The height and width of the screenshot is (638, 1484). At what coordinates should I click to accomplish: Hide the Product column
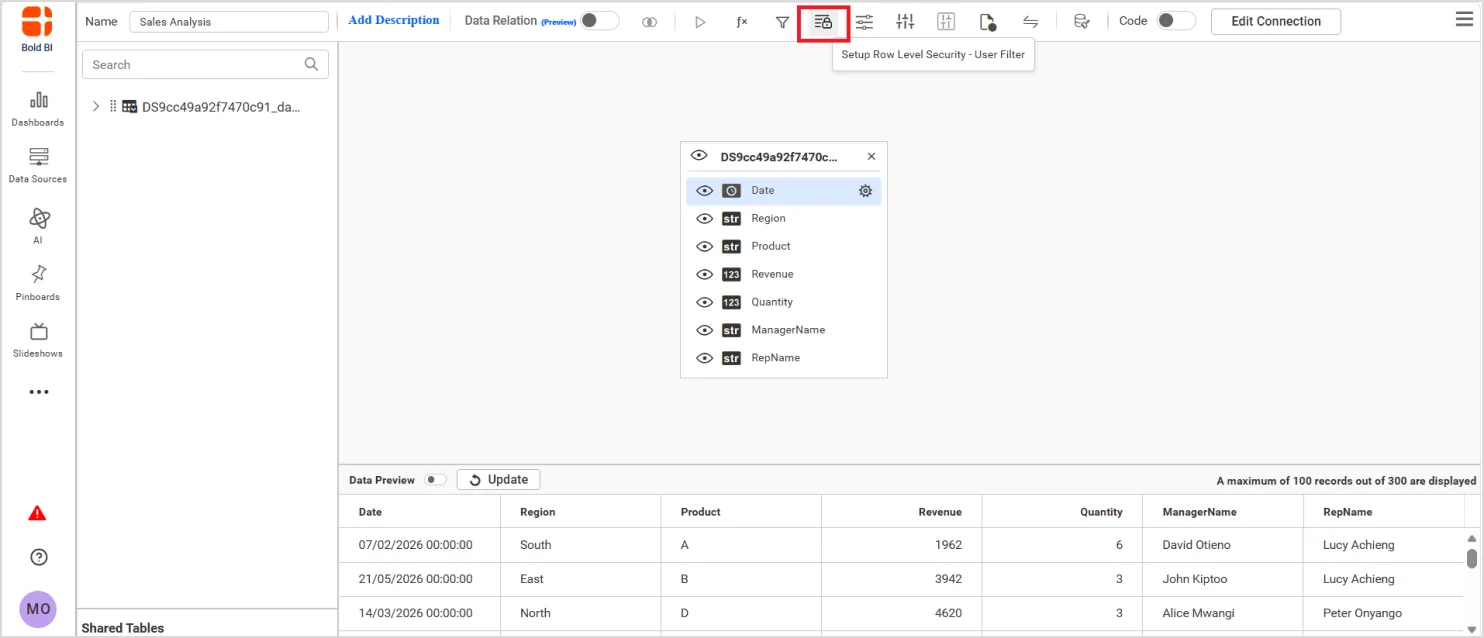(x=705, y=246)
